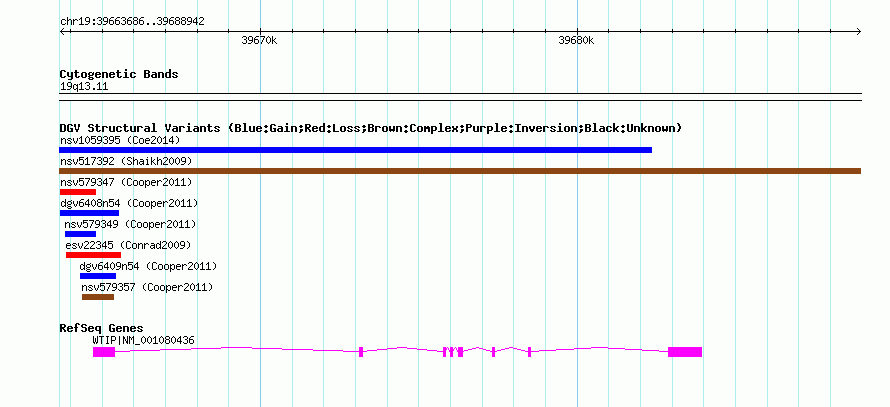Open the nsv579349 (Cooper2011) label
The height and width of the screenshot is (407, 890).
(130, 224)
